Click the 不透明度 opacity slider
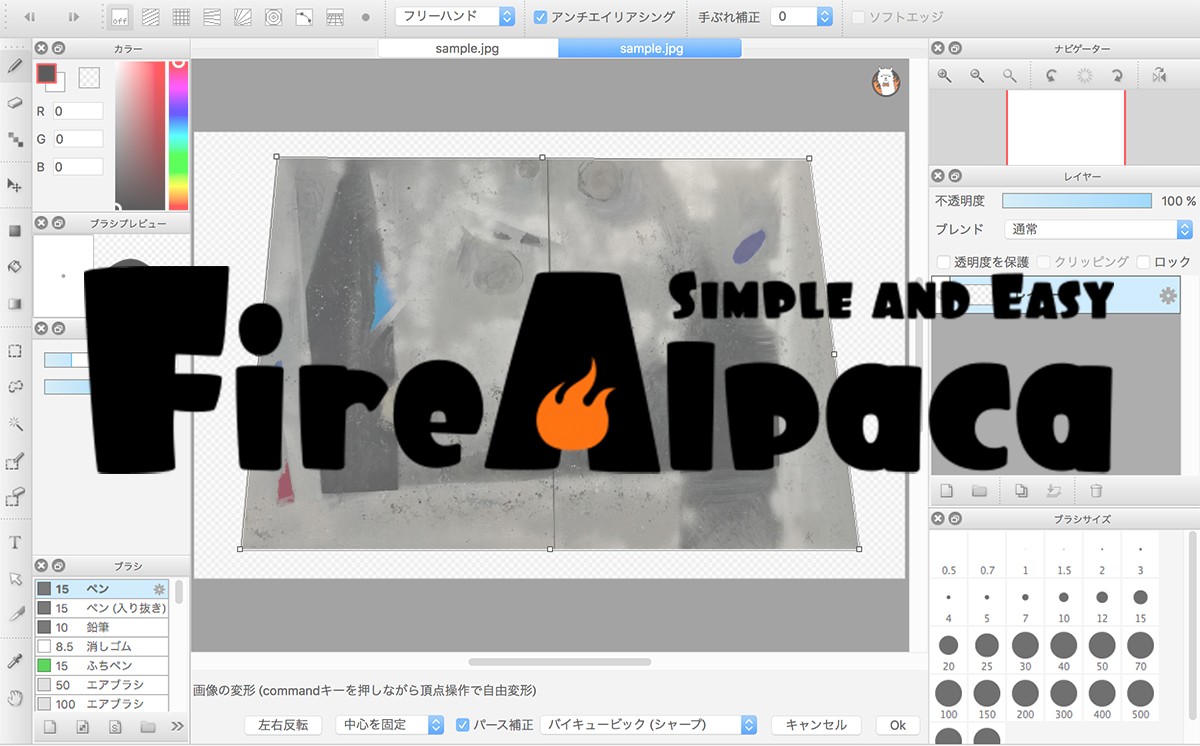The height and width of the screenshot is (746, 1200). pyautogui.click(x=1077, y=200)
